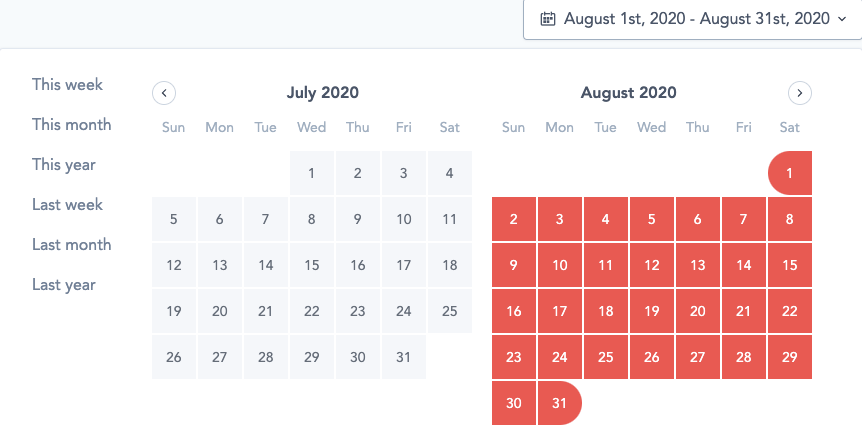The height and width of the screenshot is (448, 862).
Task: Pick the 'Last month' range option
Action: tap(71, 245)
